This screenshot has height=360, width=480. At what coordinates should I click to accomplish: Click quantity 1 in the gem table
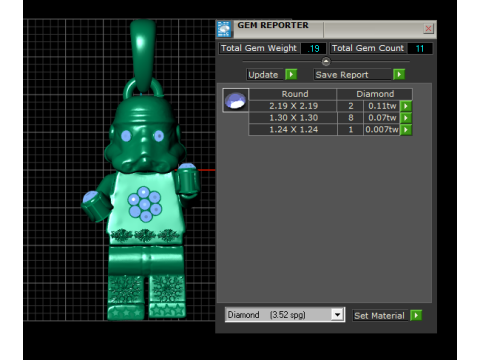pyautogui.click(x=351, y=129)
